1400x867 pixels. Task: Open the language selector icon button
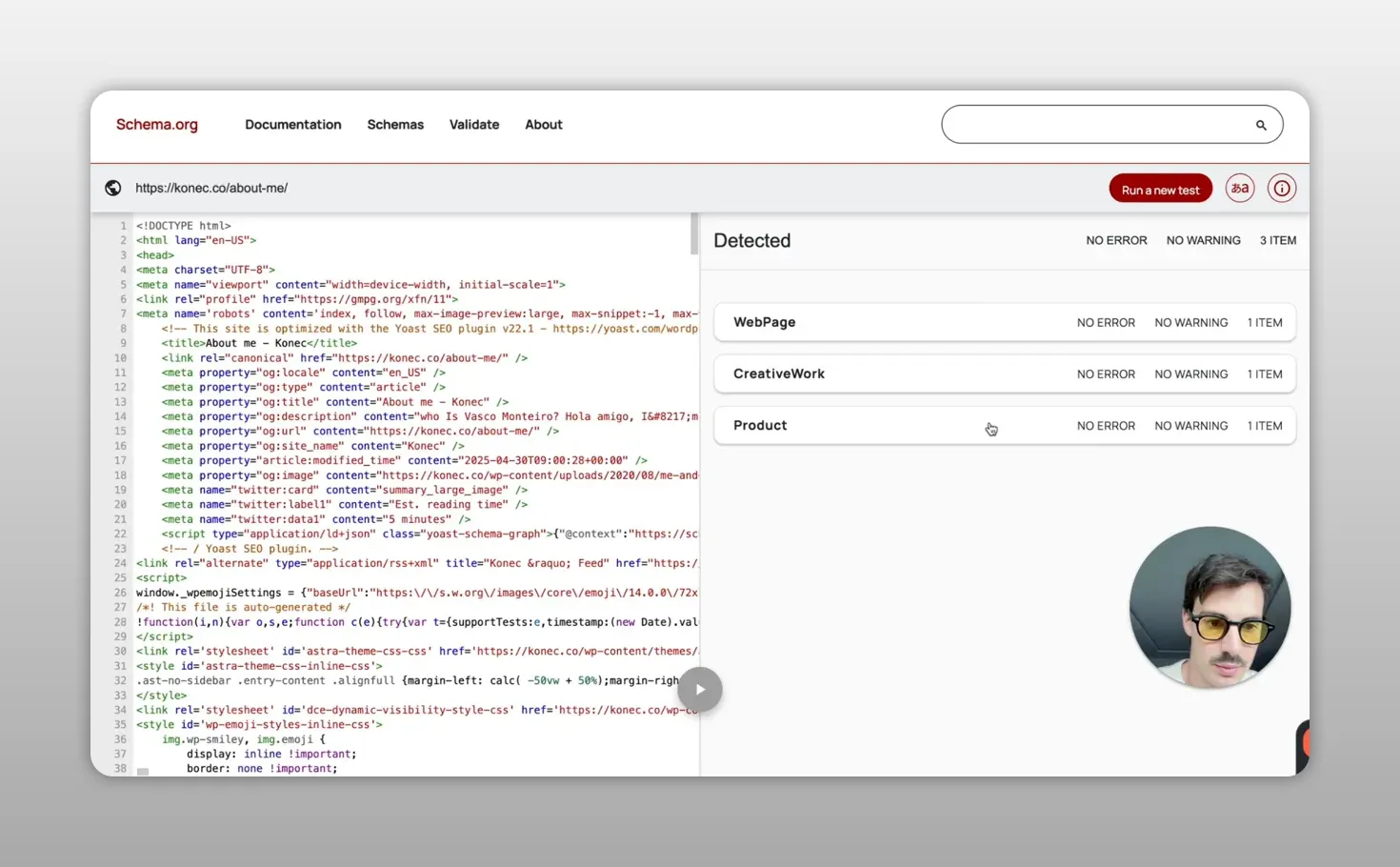1240,189
